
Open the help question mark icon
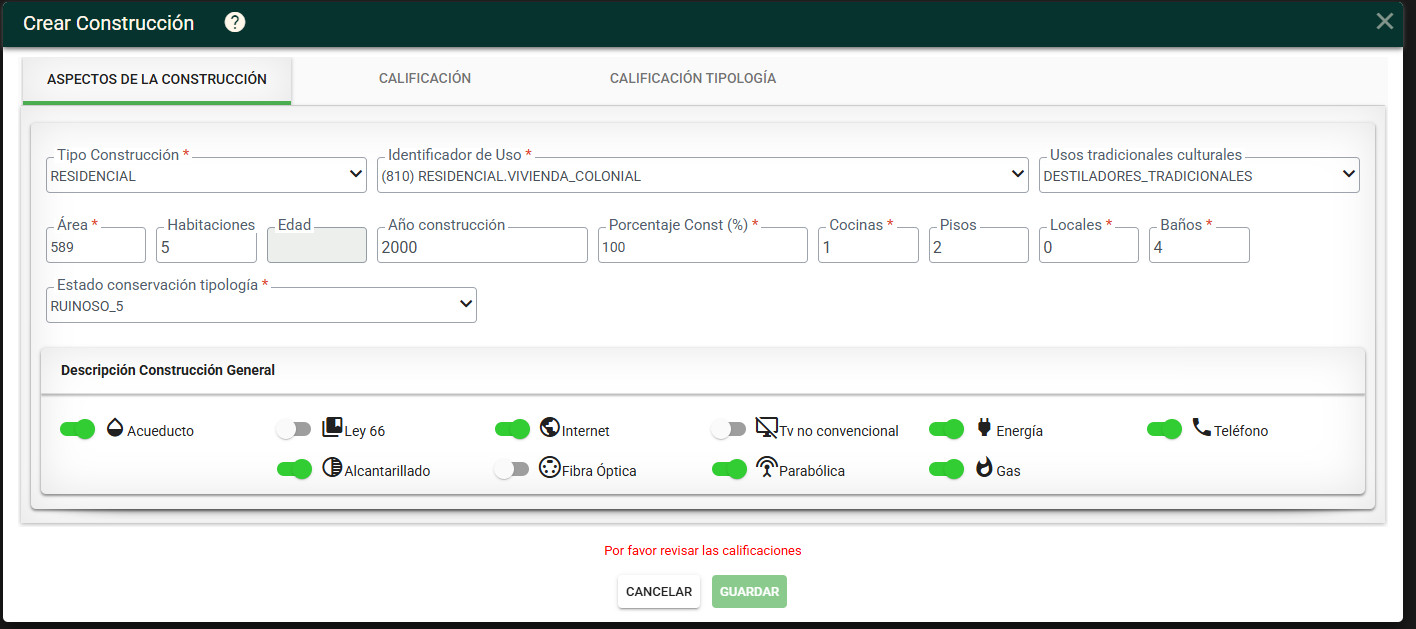click(x=235, y=22)
